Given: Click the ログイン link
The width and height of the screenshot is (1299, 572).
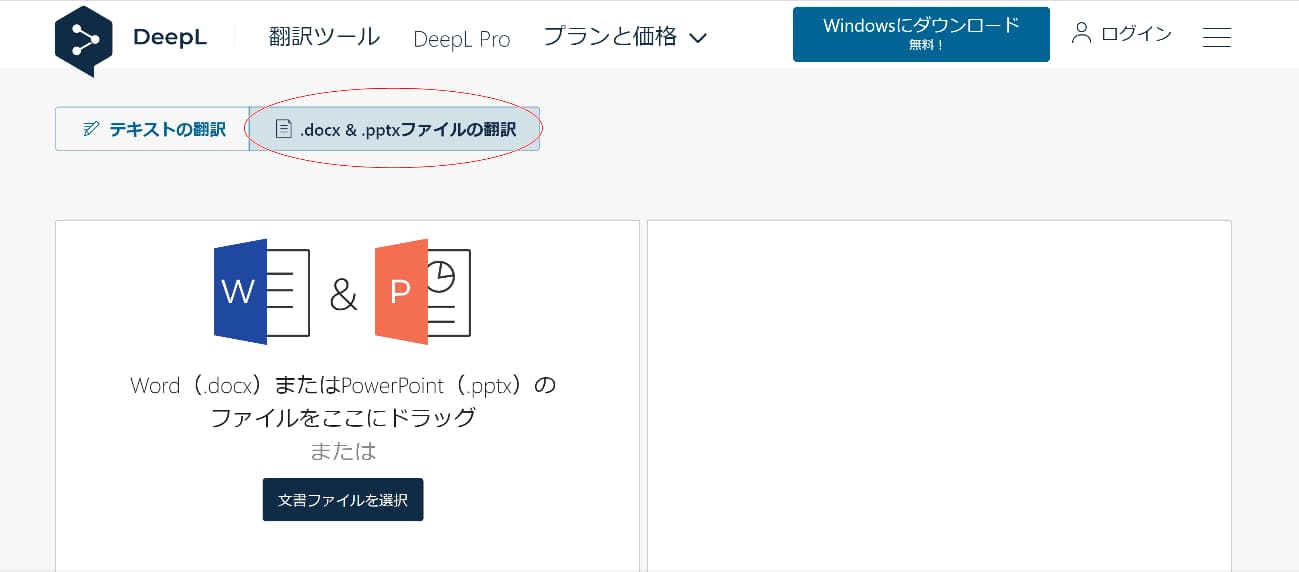Looking at the screenshot, I should click(x=1136, y=34).
